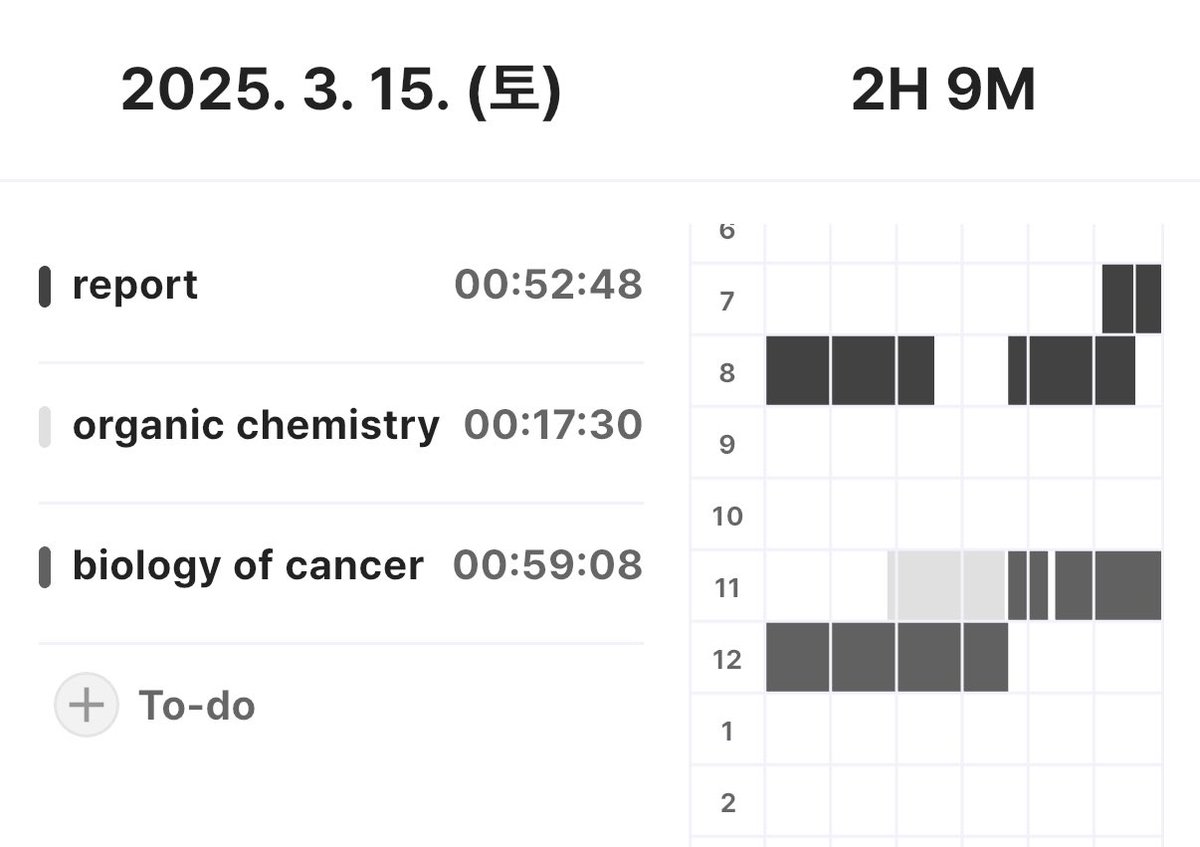
Task: Click the dark color marker beside report
Action: pos(44,286)
